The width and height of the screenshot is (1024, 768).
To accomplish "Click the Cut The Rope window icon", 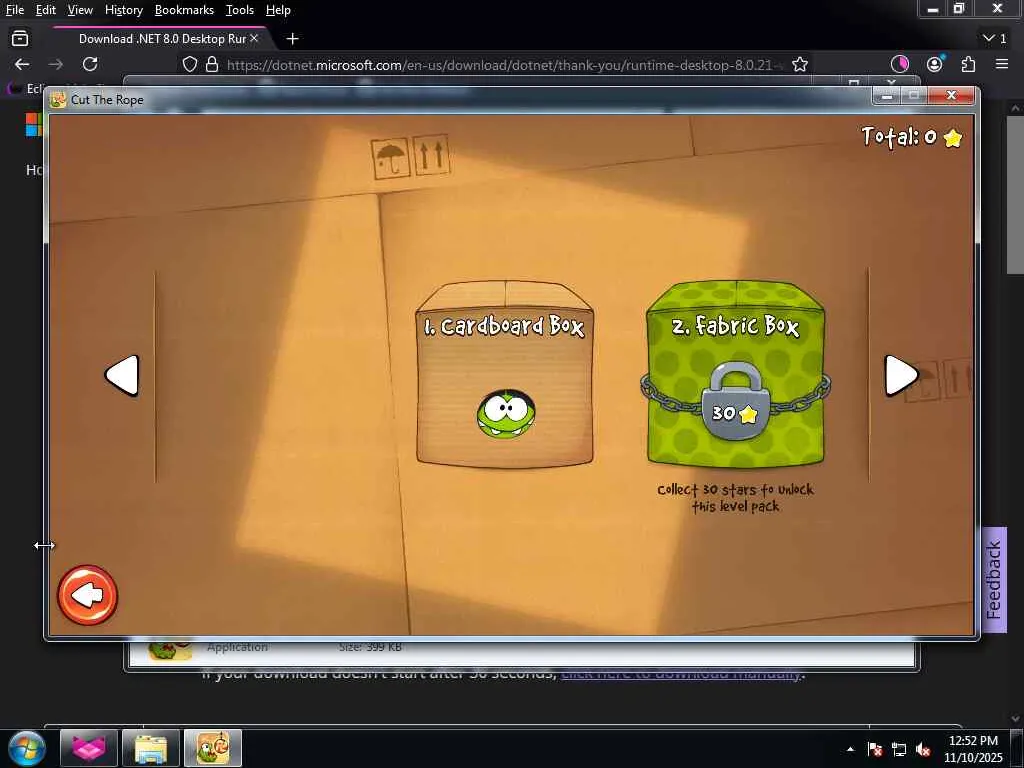I will 59,99.
